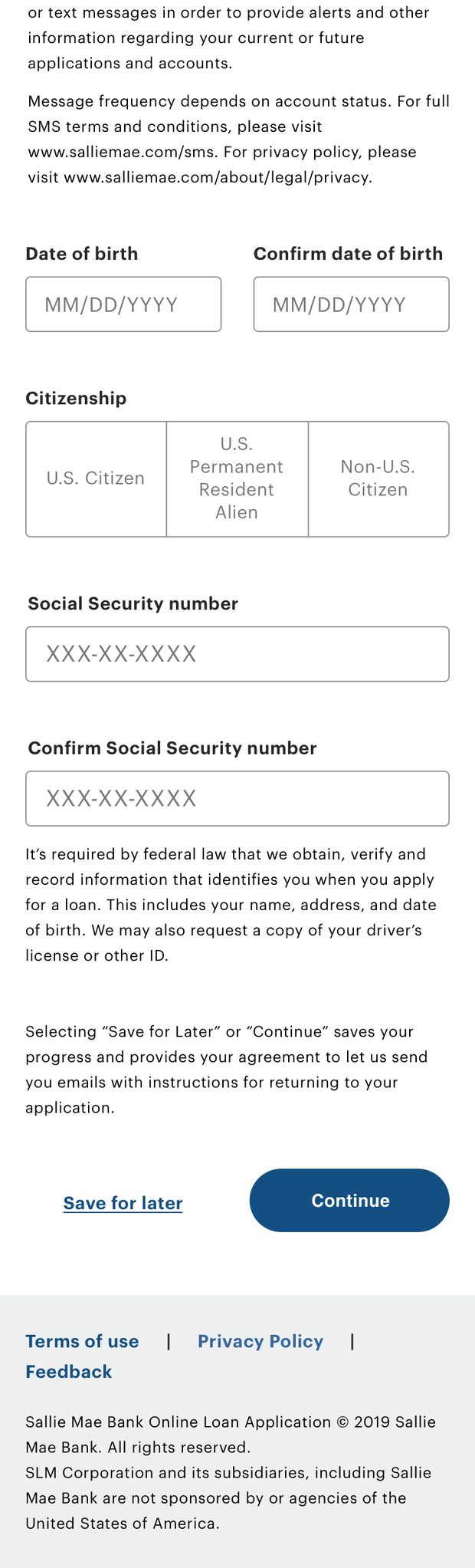Select U.S. Citizen citizenship option

97,478
